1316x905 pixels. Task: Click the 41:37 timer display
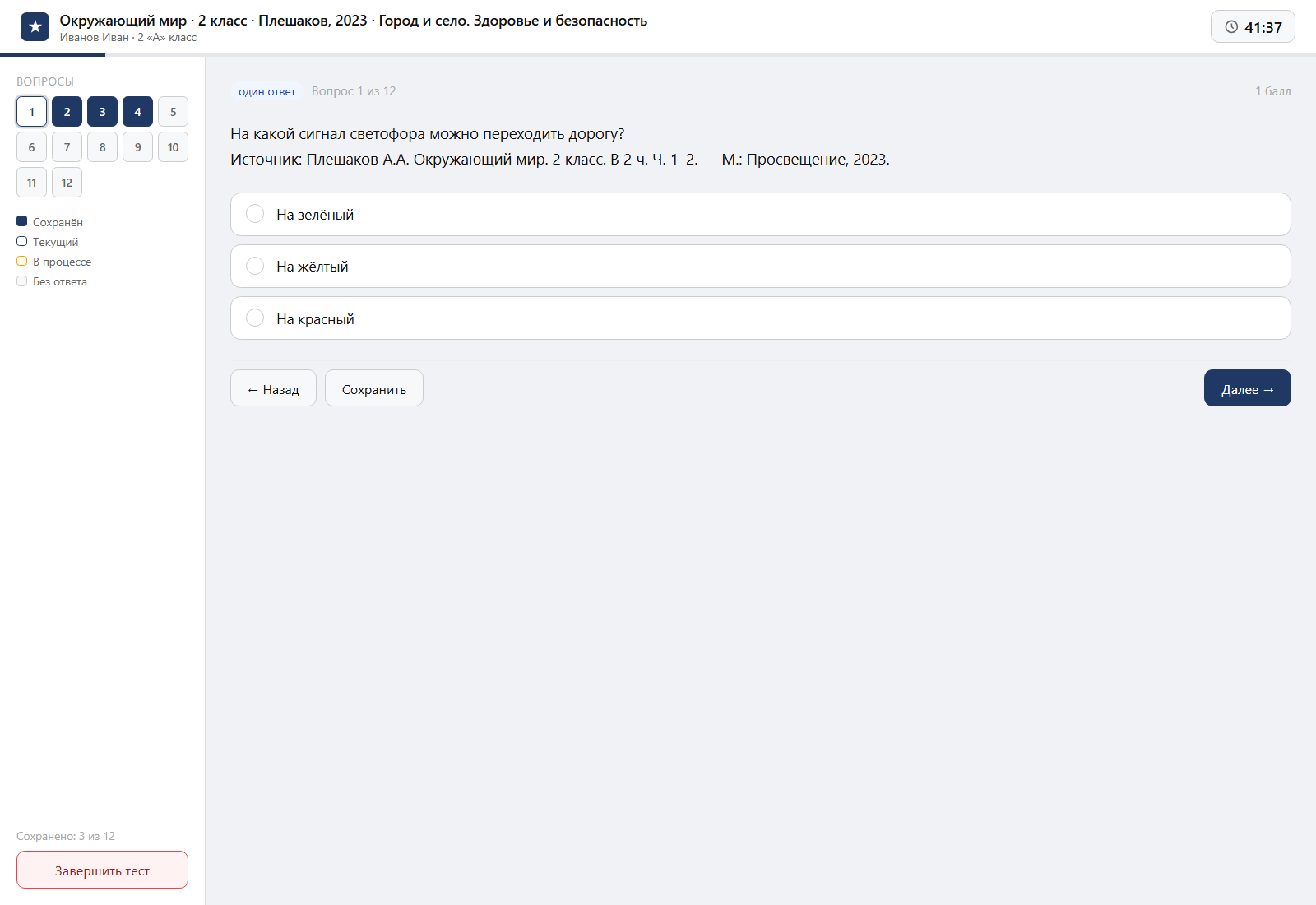coord(1253,27)
